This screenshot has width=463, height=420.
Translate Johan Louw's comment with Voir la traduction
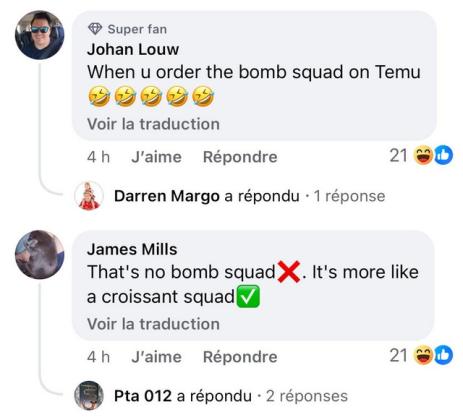153,124
